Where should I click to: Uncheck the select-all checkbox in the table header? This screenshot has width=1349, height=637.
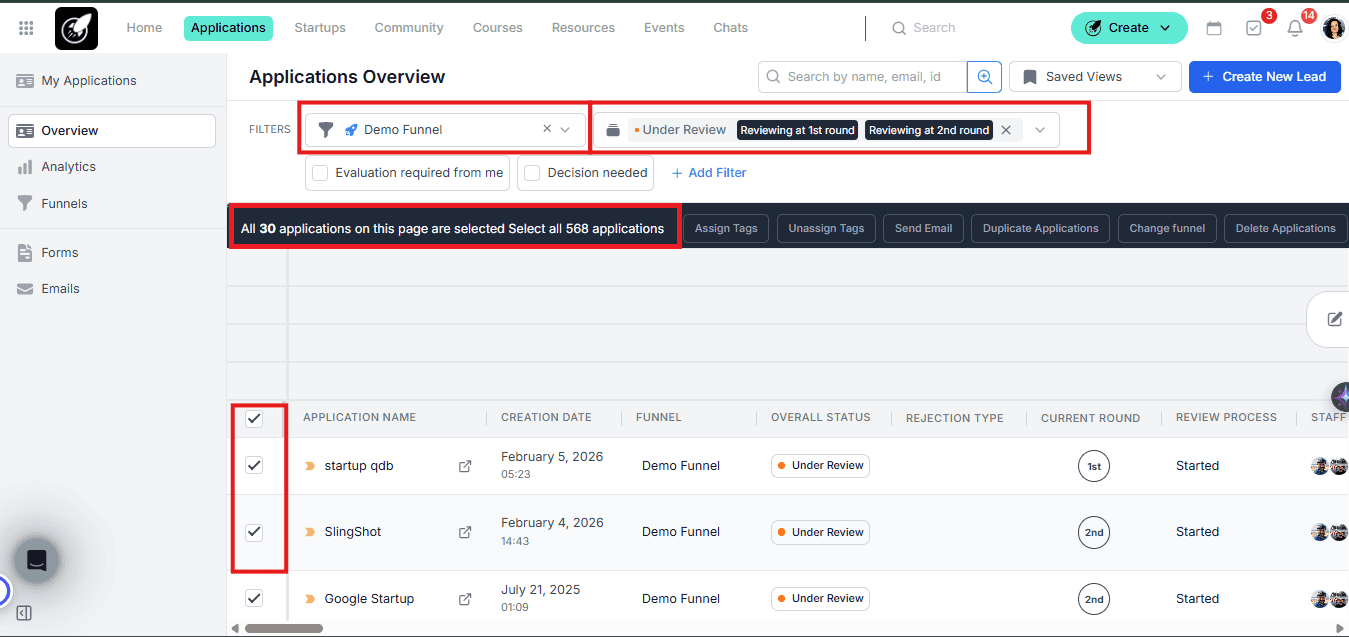pos(254,417)
